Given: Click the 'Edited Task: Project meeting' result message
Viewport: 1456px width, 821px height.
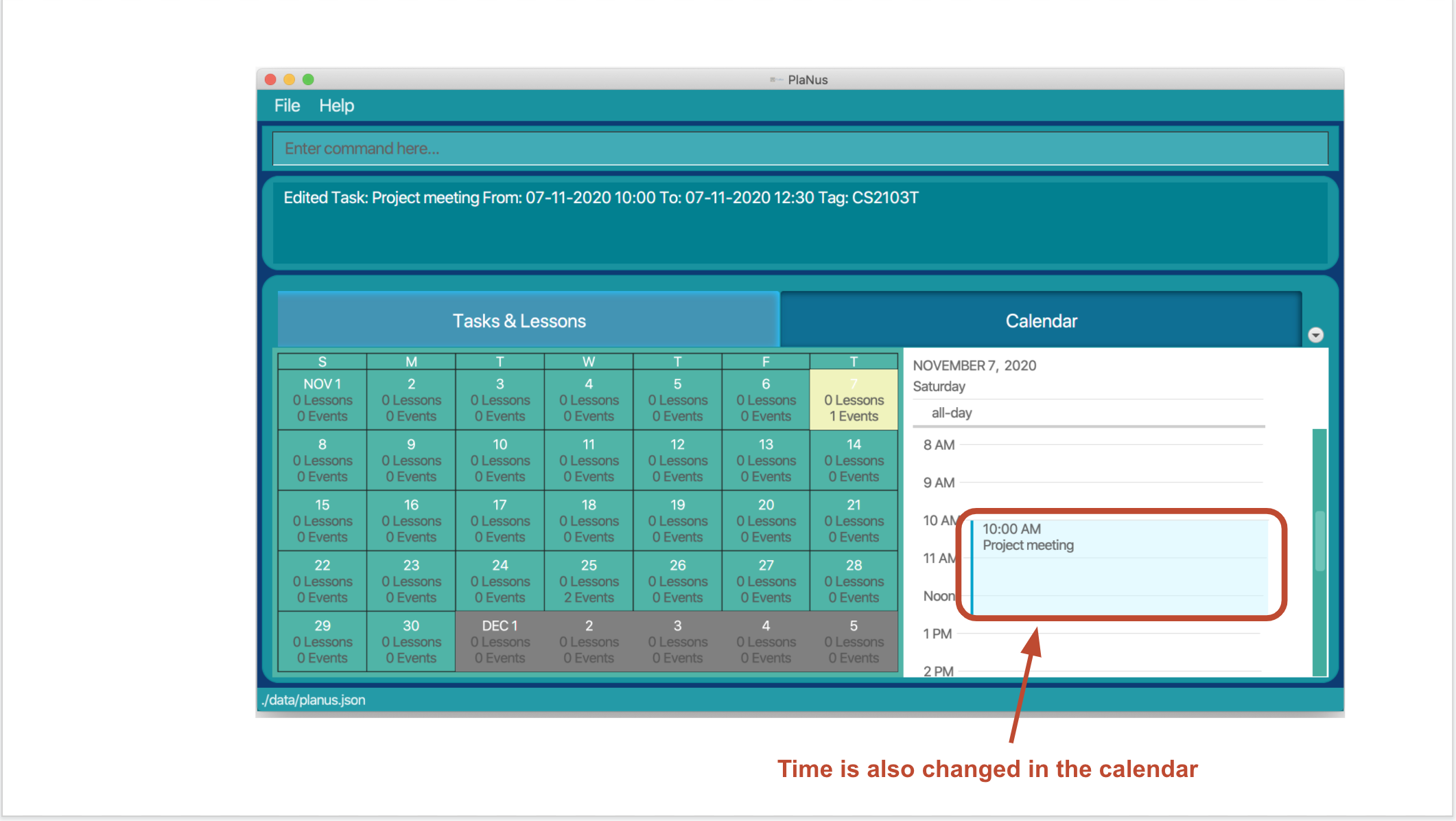Looking at the screenshot, I should click(600, 198).
